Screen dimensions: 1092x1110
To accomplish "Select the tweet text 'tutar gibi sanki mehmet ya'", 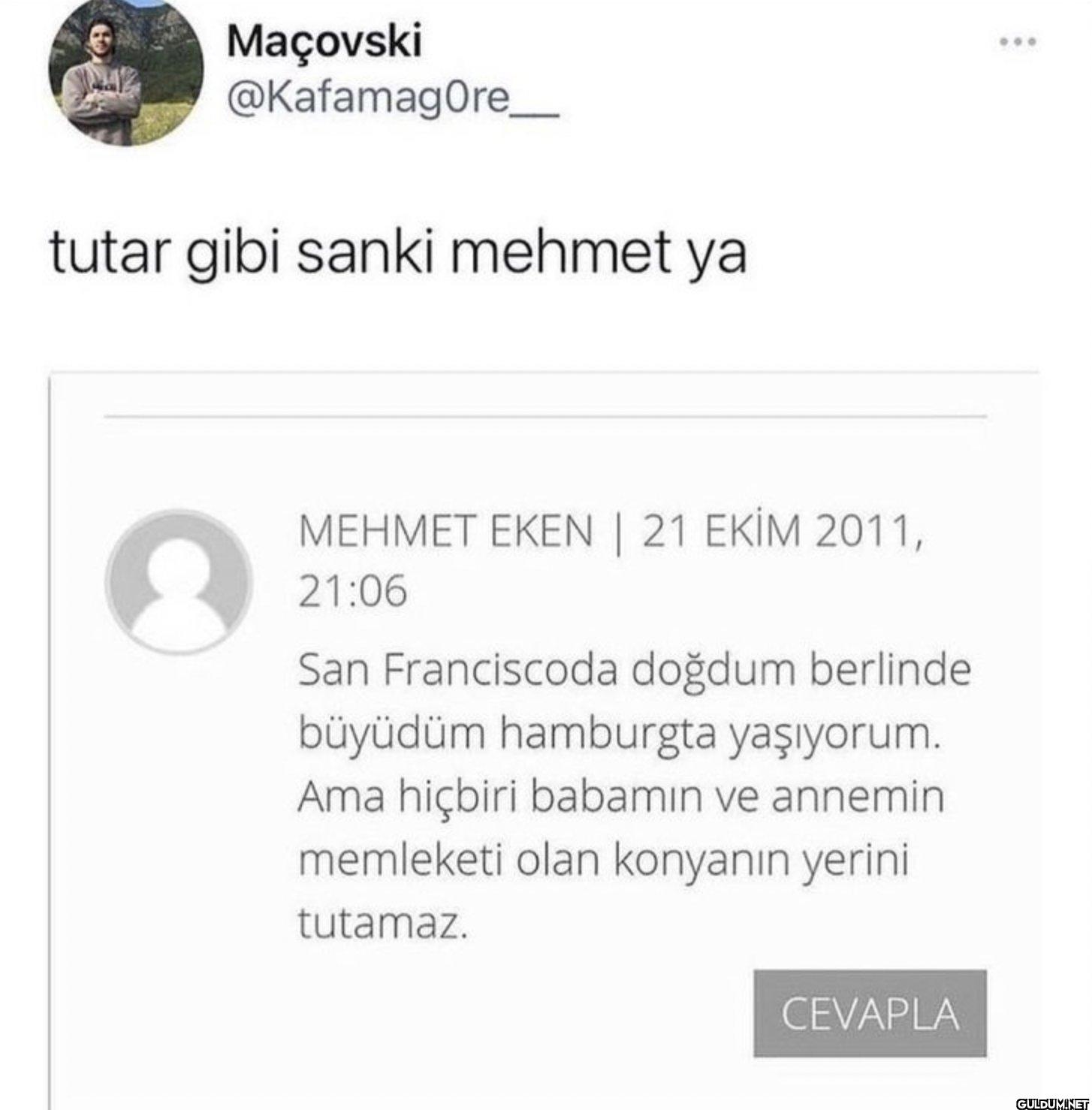I will [398, 253].
